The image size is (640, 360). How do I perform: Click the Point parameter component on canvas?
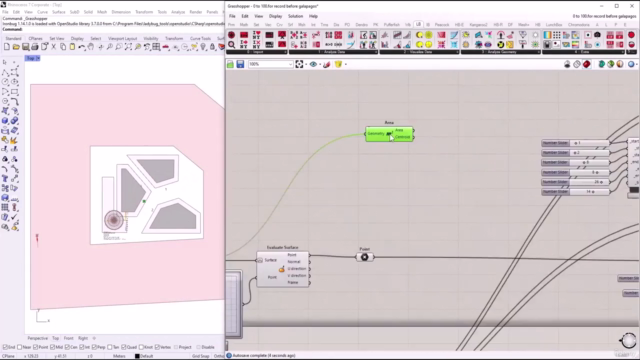(364, 257)
